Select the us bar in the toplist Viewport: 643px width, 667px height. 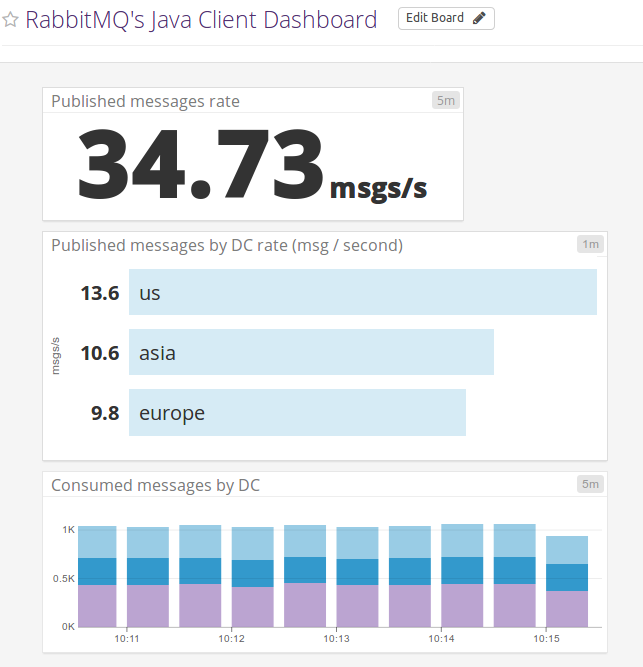[362, 293]
